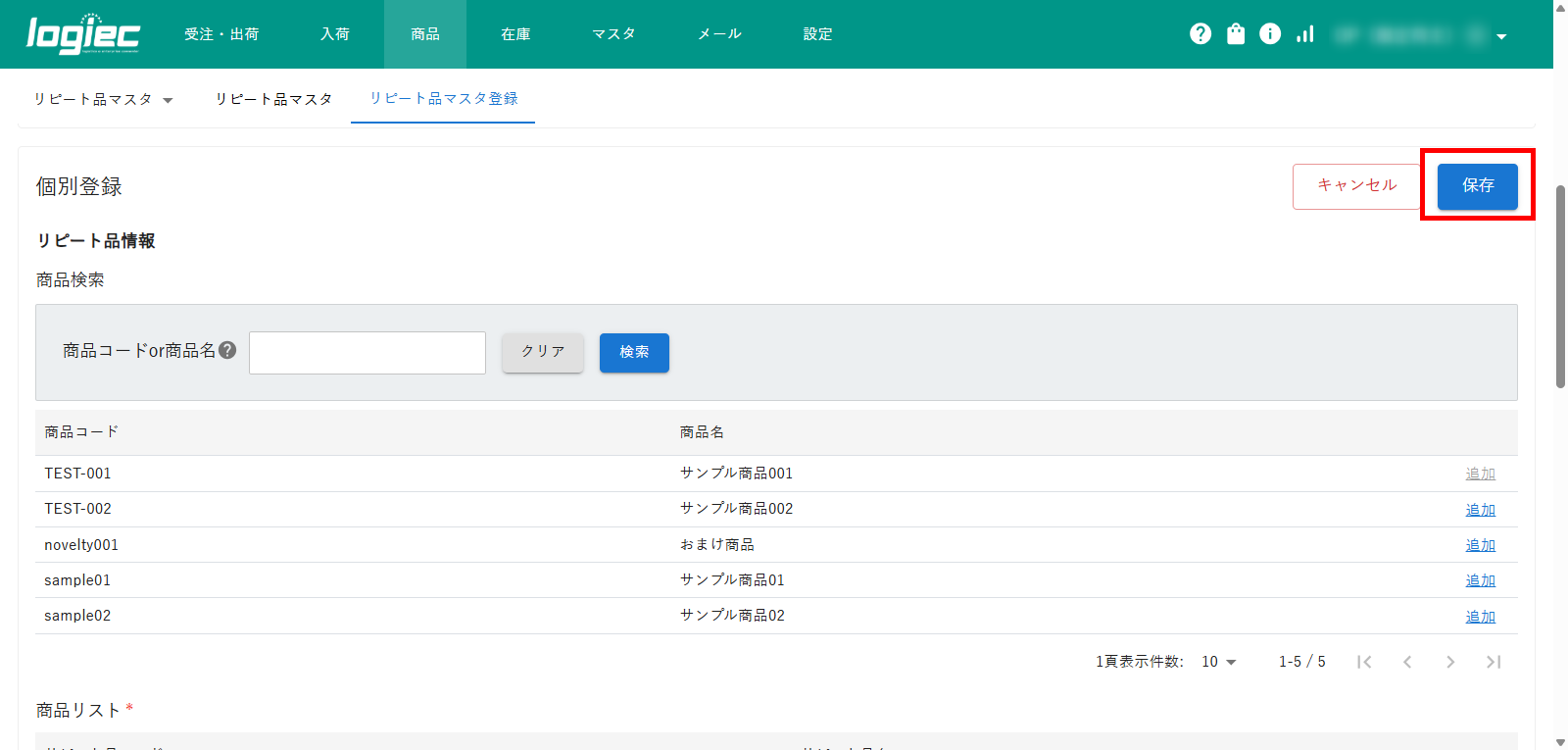Go to the first results page
The image size is (1568, 750).
[x=1364, y=662]
